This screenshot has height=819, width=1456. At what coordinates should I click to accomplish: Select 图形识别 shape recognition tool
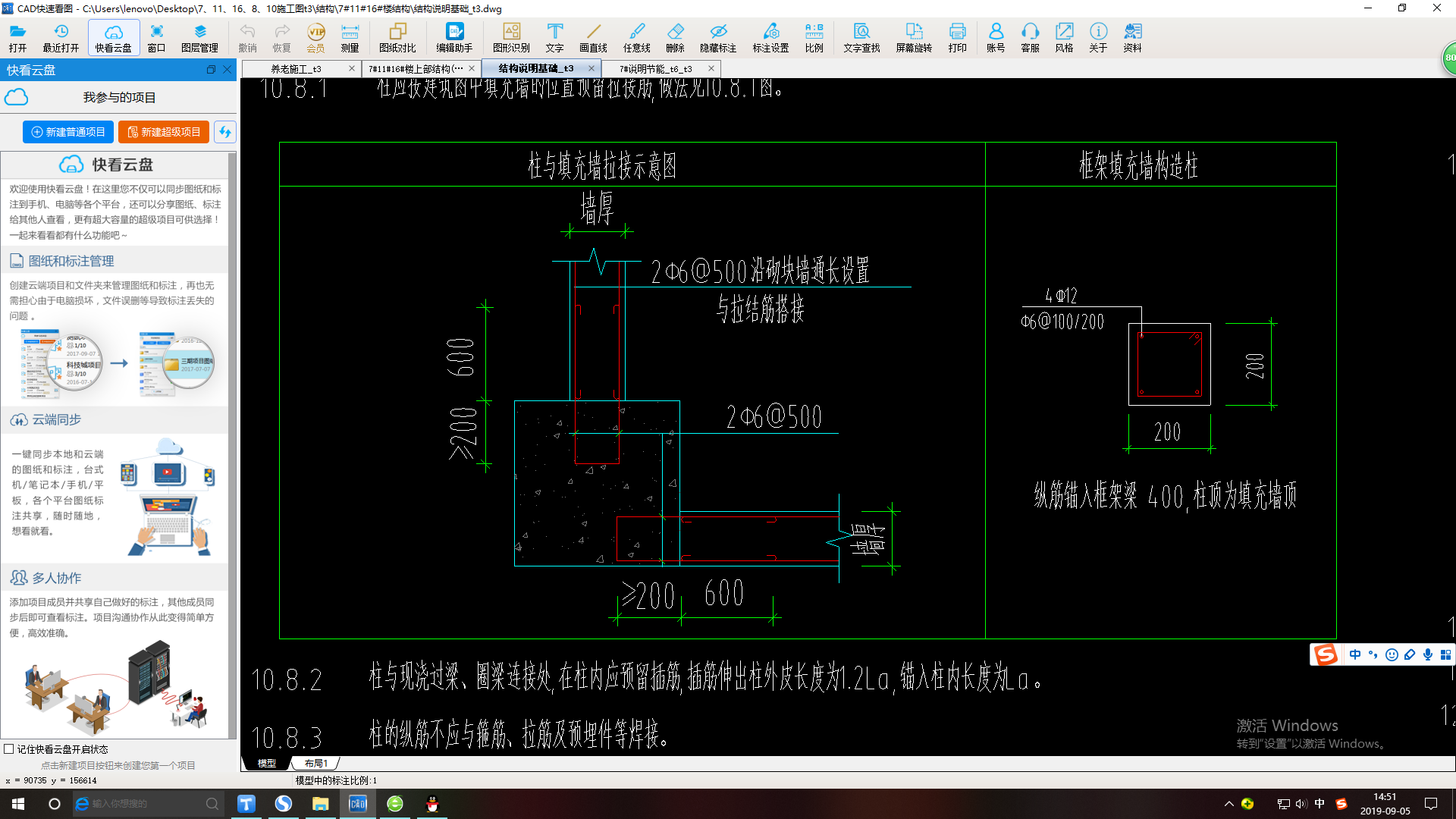[x=511, y=37]
